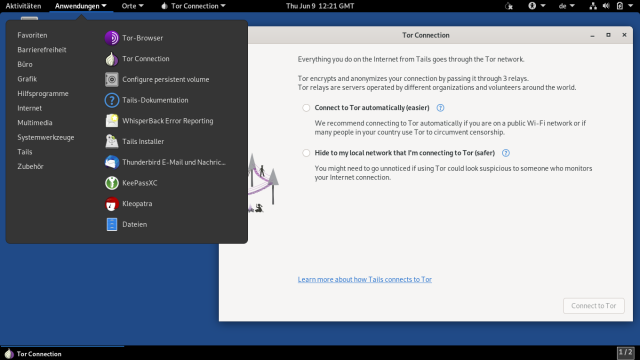Show help for automatic Tor connection
The image size is (640, 360).
click(x=440, y=108)
